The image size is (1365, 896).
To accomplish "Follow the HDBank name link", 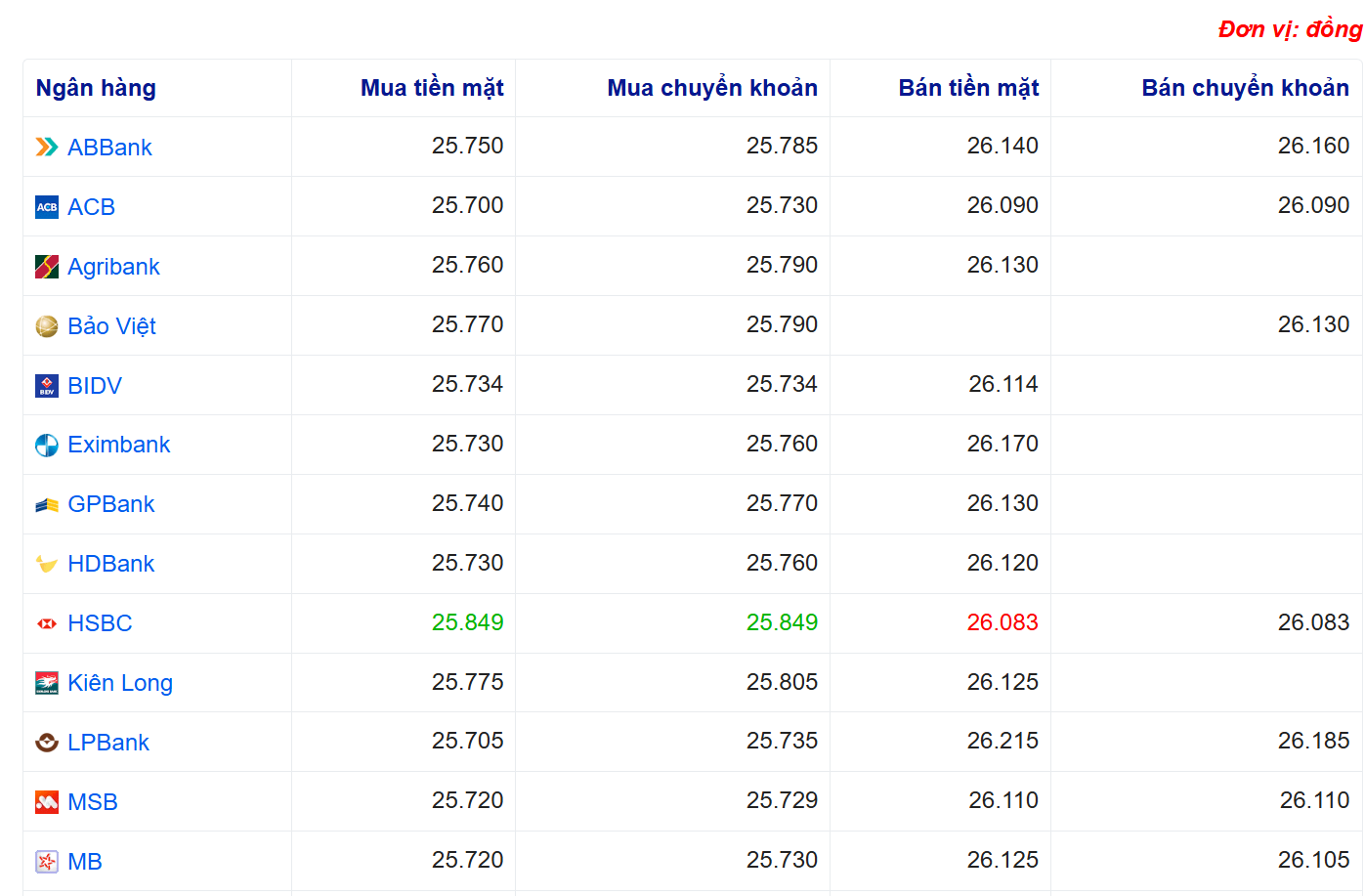I will (111, 564).
